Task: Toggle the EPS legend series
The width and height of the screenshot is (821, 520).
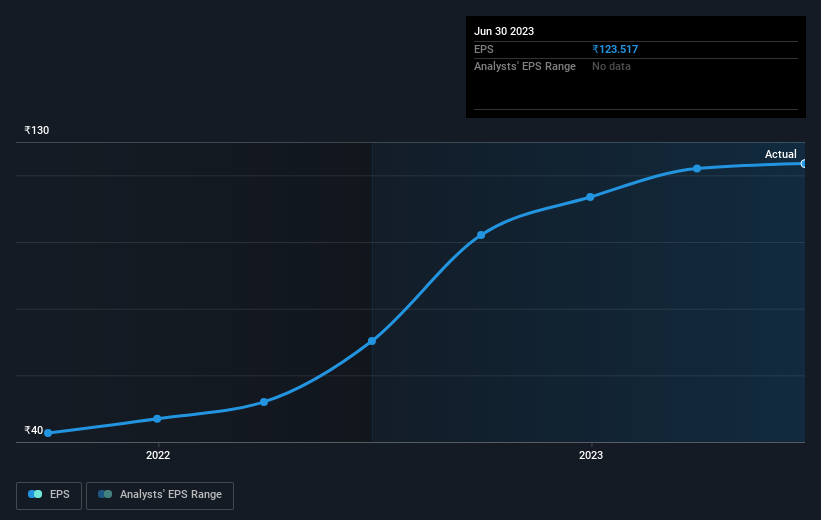Action: [x=49, y=495]
